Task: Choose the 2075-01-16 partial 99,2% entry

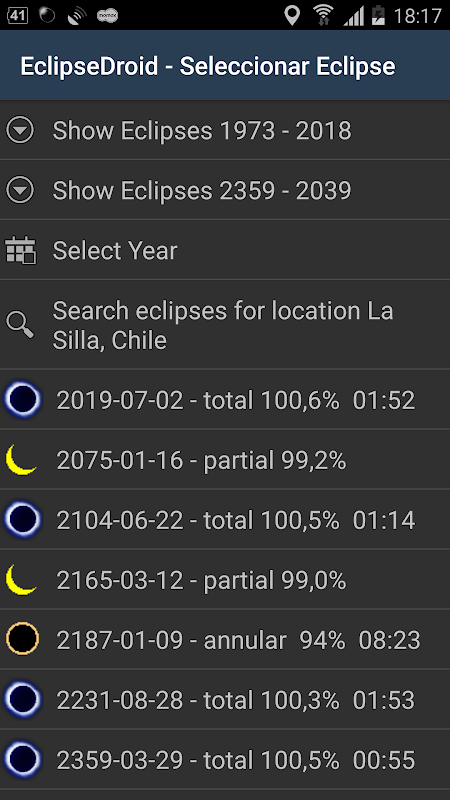Action: click(225, 460)
